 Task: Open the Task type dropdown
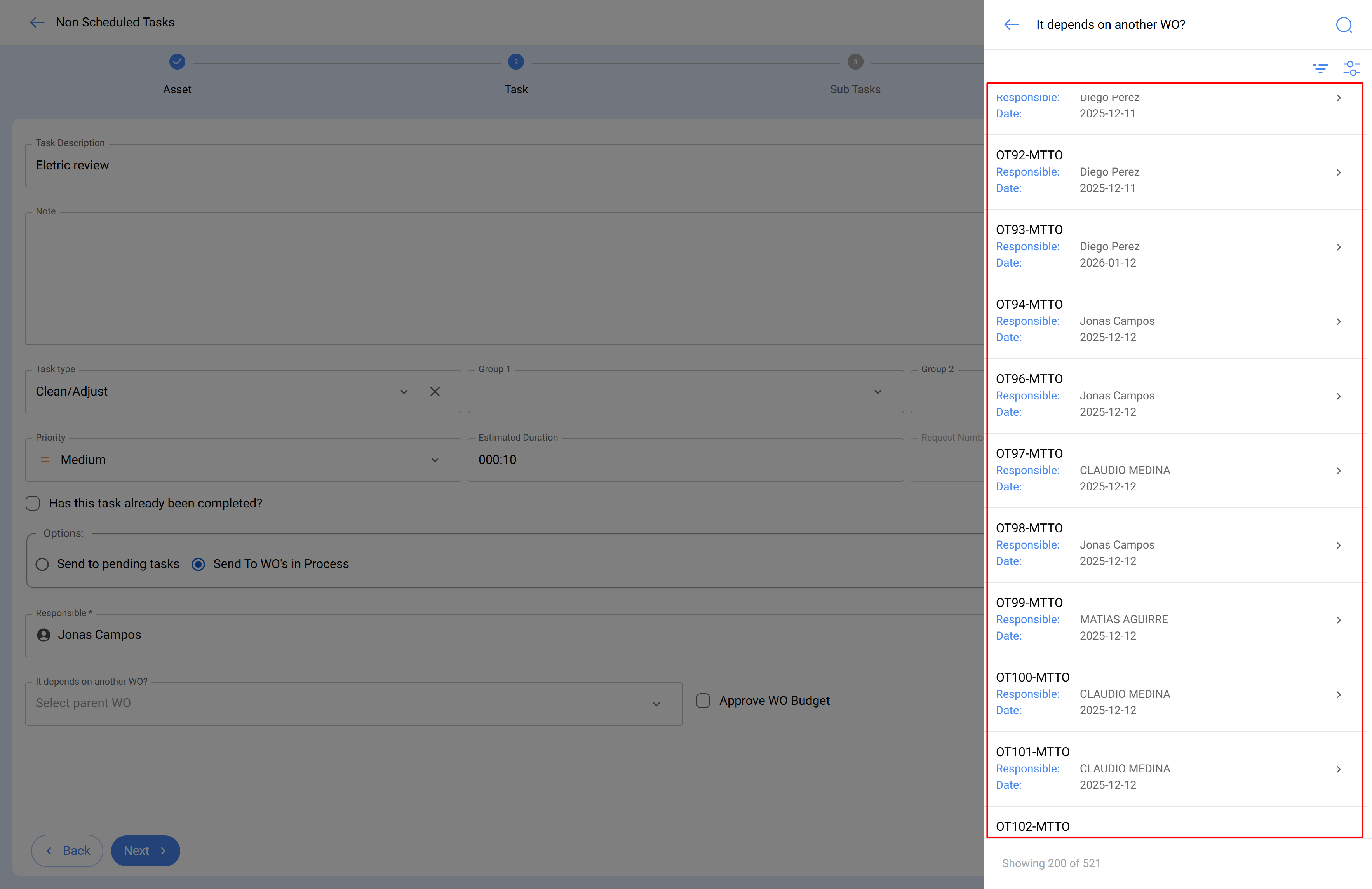coord(404,391)
